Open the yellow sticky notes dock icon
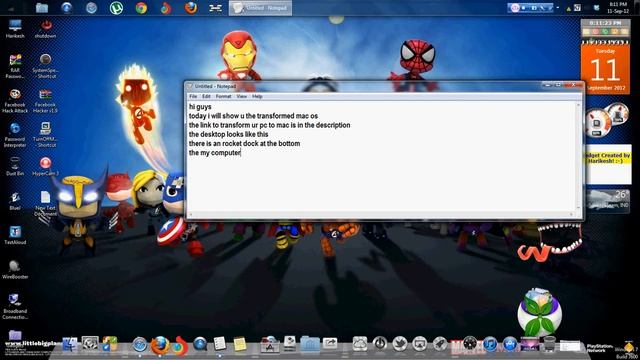The height and width of the screenshot is (360, 640). coord(240,344)
